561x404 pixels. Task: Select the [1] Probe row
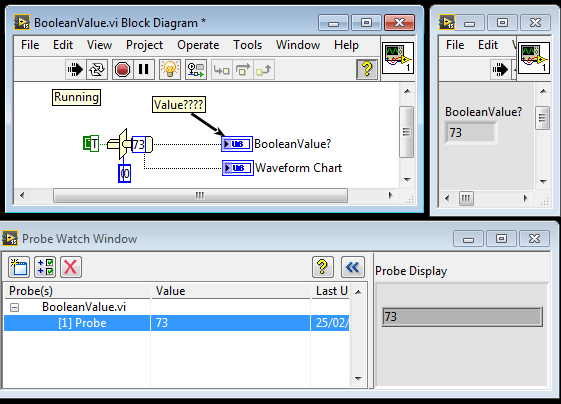(177, 323)
